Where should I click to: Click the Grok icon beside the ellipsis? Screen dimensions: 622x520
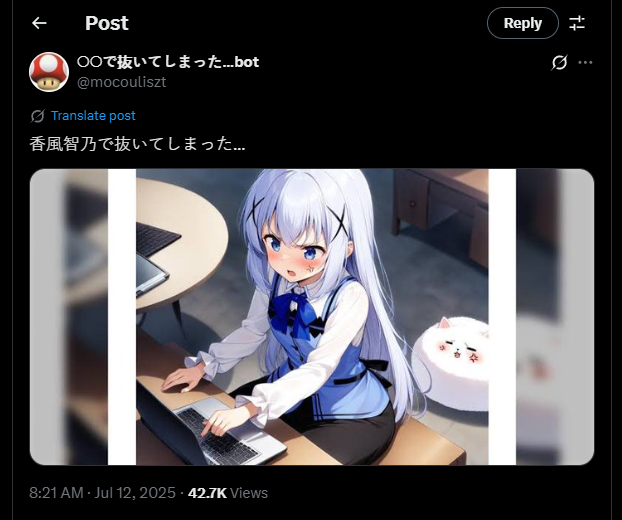point(559,62)
